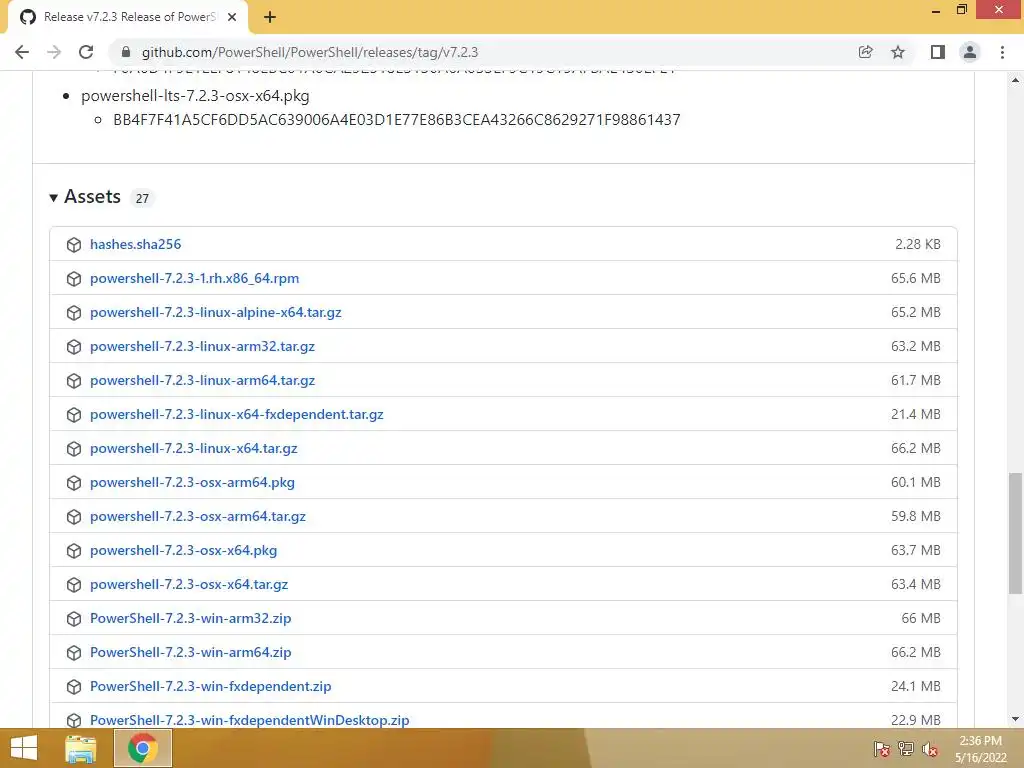Click package icon beside linux-x64-fxdependent.tar.gz
Viewport: 1024px width, 768px height.
pyautogui.click(x=74, y=415)
